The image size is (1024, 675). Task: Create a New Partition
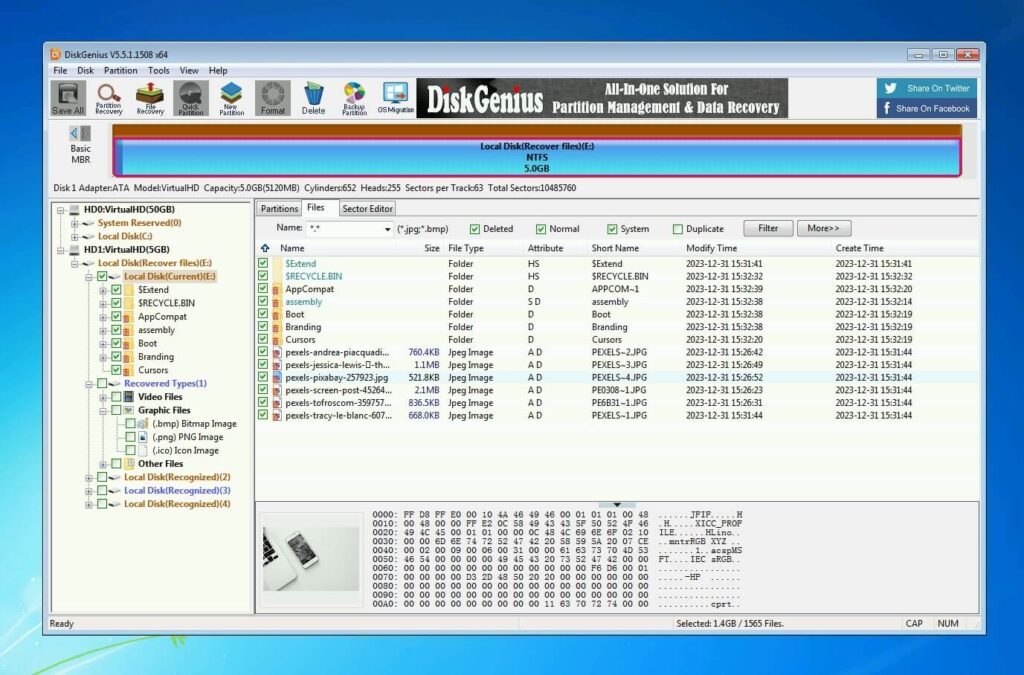pos(232,97)
